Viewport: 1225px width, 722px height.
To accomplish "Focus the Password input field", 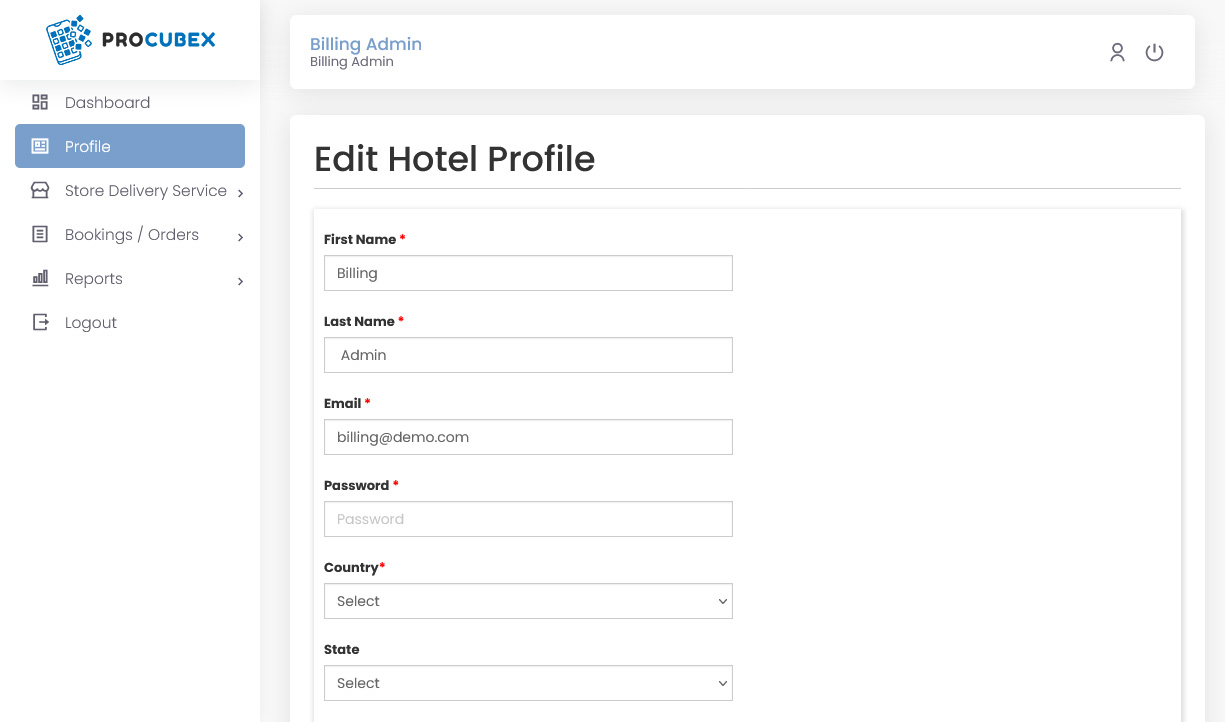I will (x=528, y=519).
